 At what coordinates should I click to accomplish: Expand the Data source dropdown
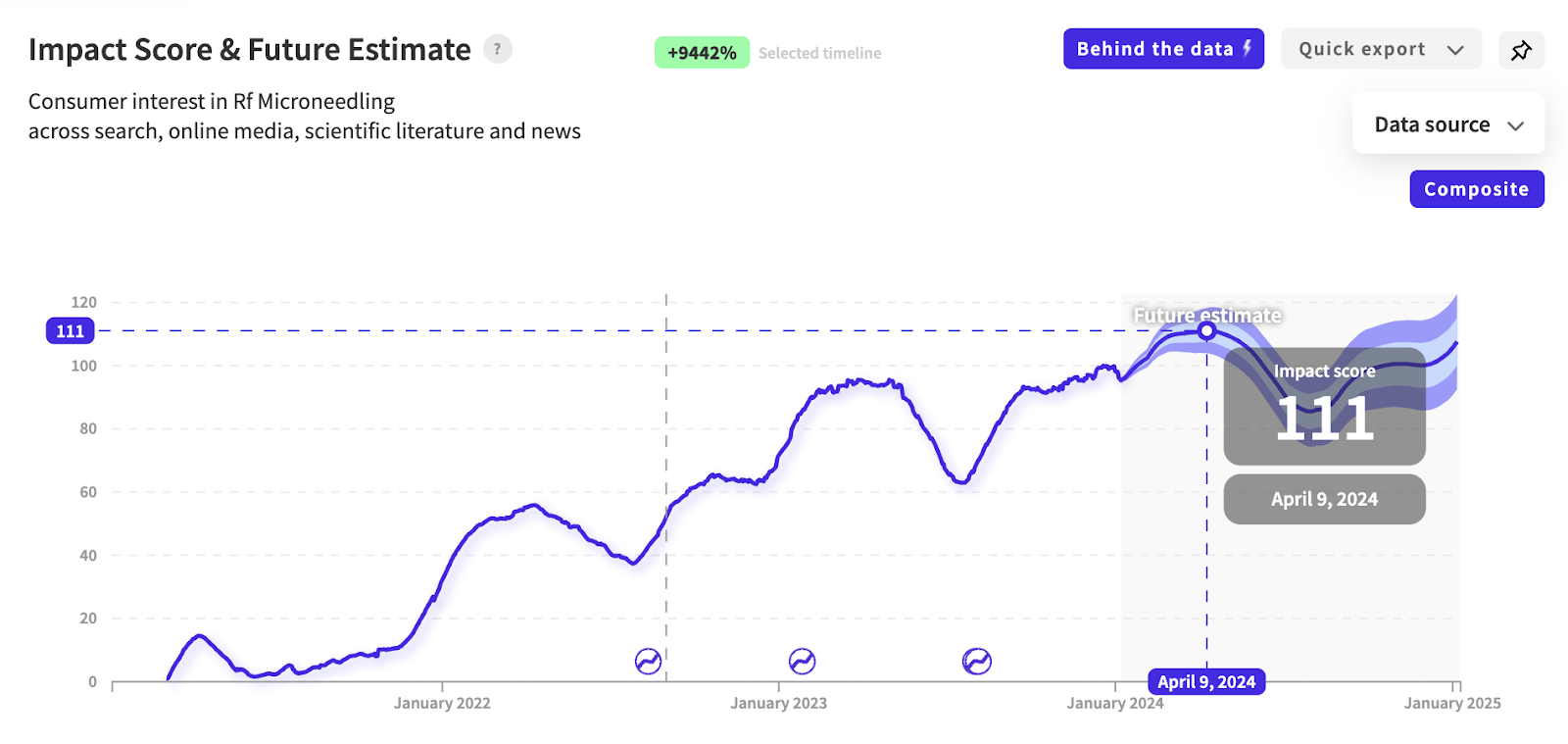1448,124
